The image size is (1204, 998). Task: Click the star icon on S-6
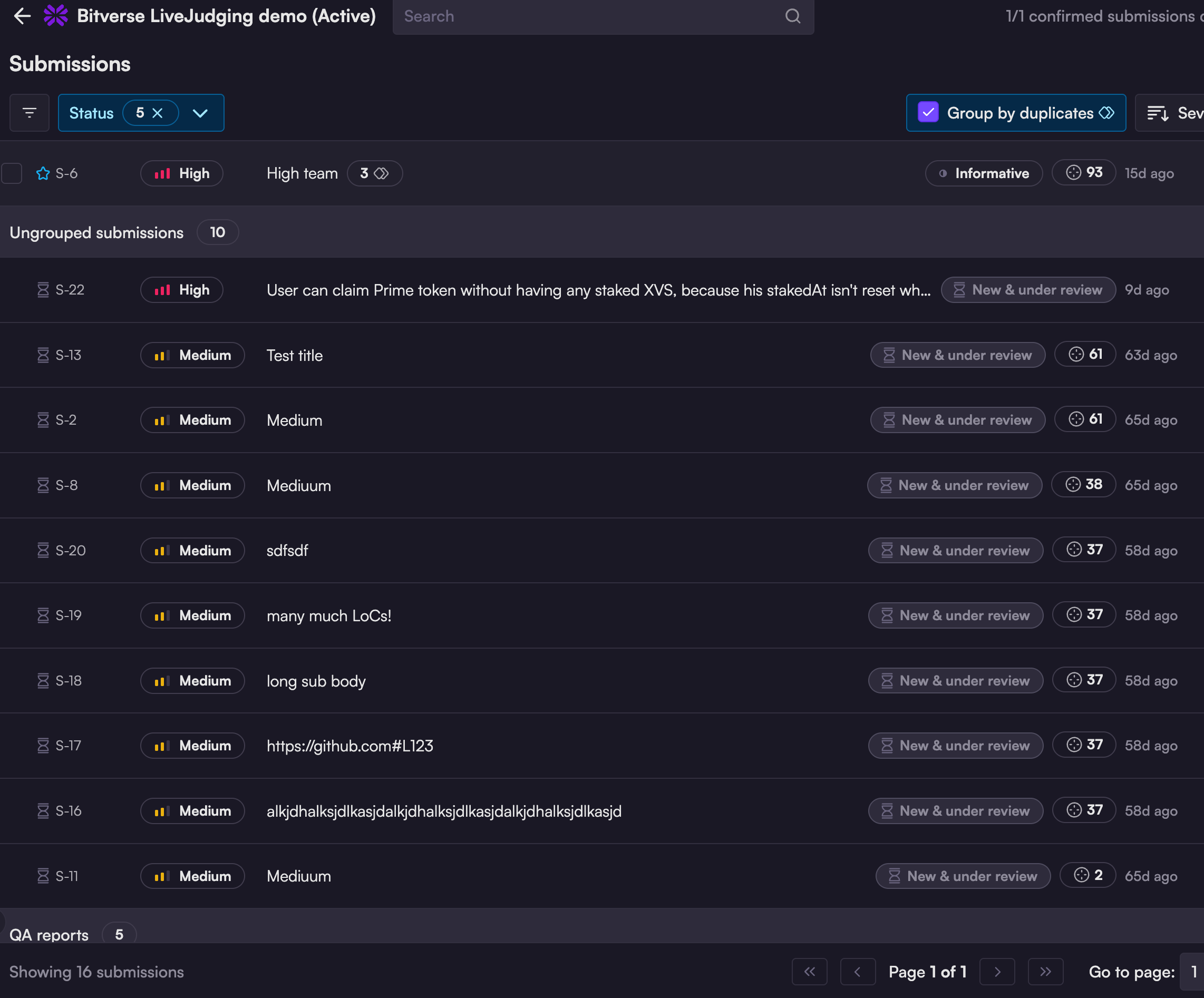click(43, 173)
